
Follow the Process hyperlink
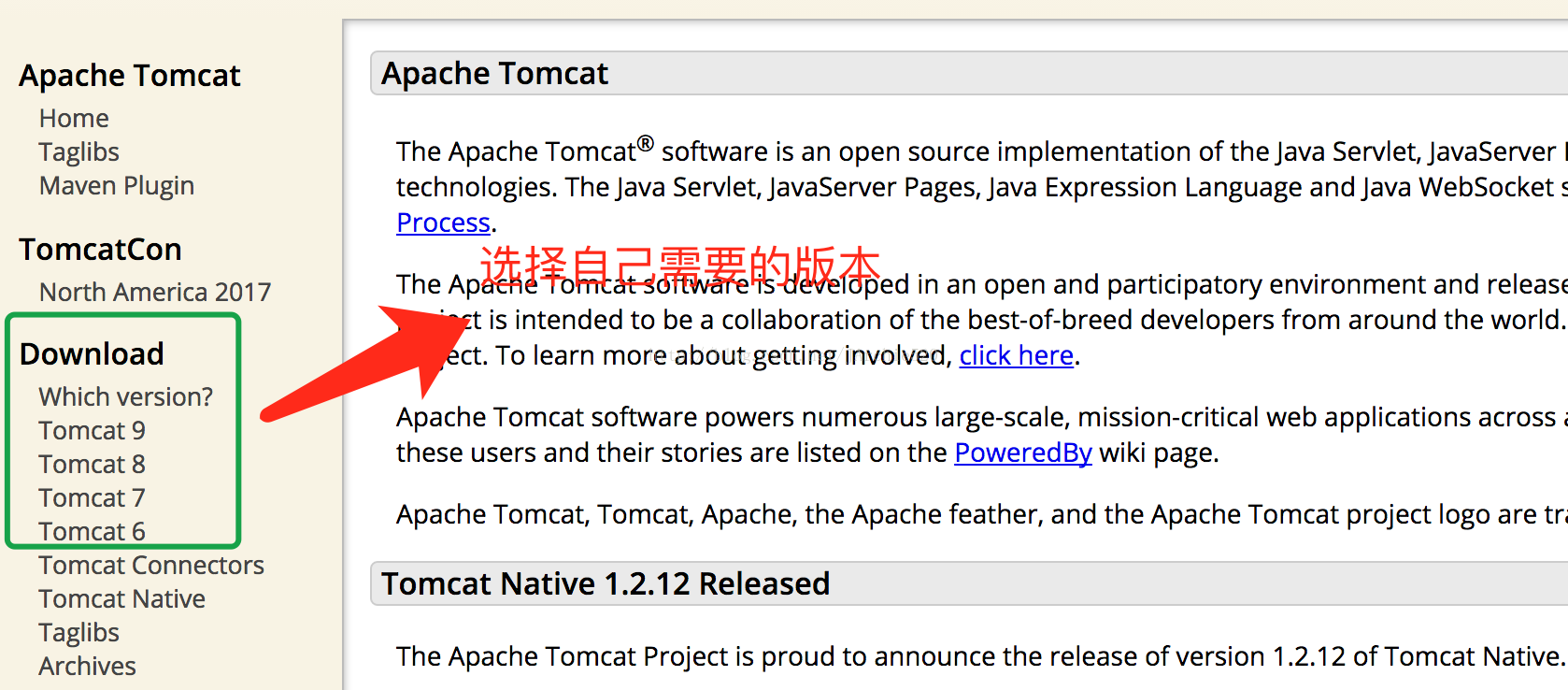tap(443, 223)
